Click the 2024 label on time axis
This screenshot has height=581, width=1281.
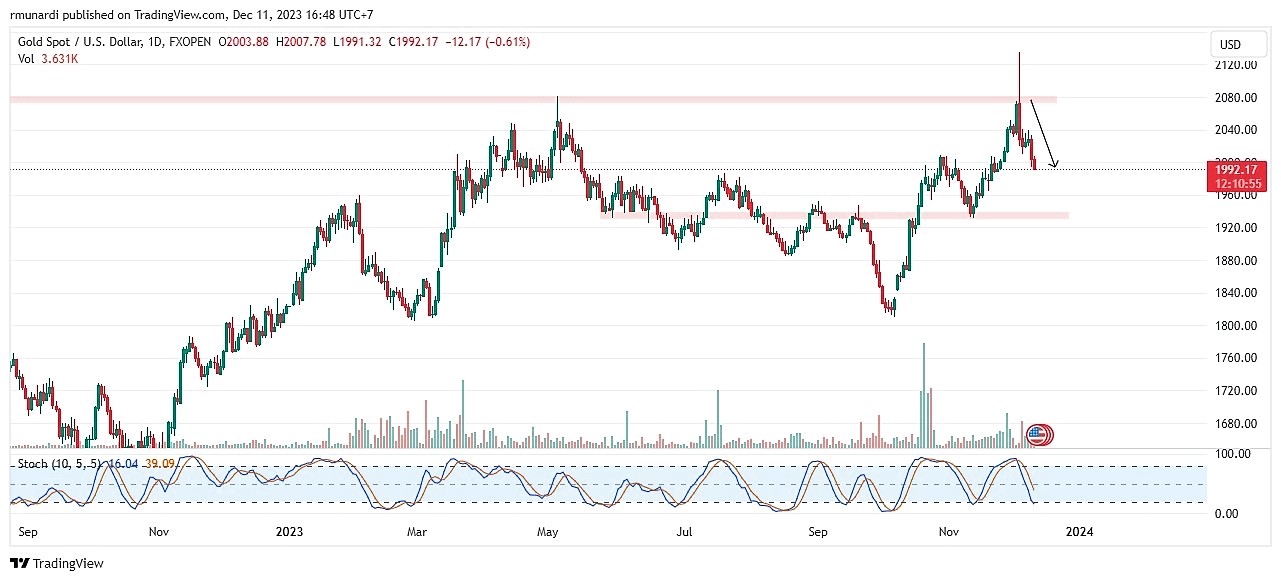(x=1079, y=532)
